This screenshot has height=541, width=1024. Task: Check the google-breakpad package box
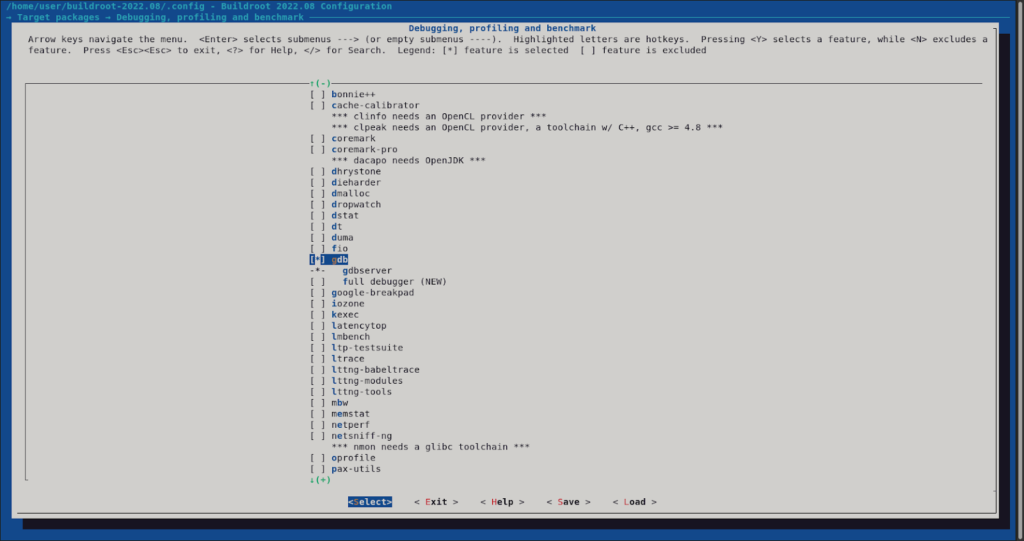[317, 293]
